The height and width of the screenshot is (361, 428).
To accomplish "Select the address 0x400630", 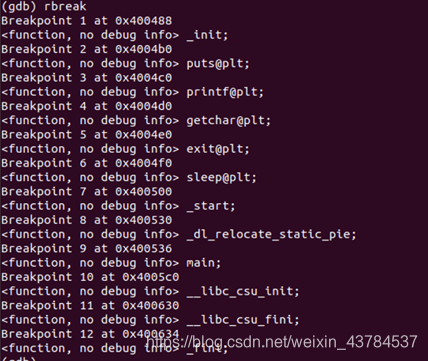I will [151, 306].
